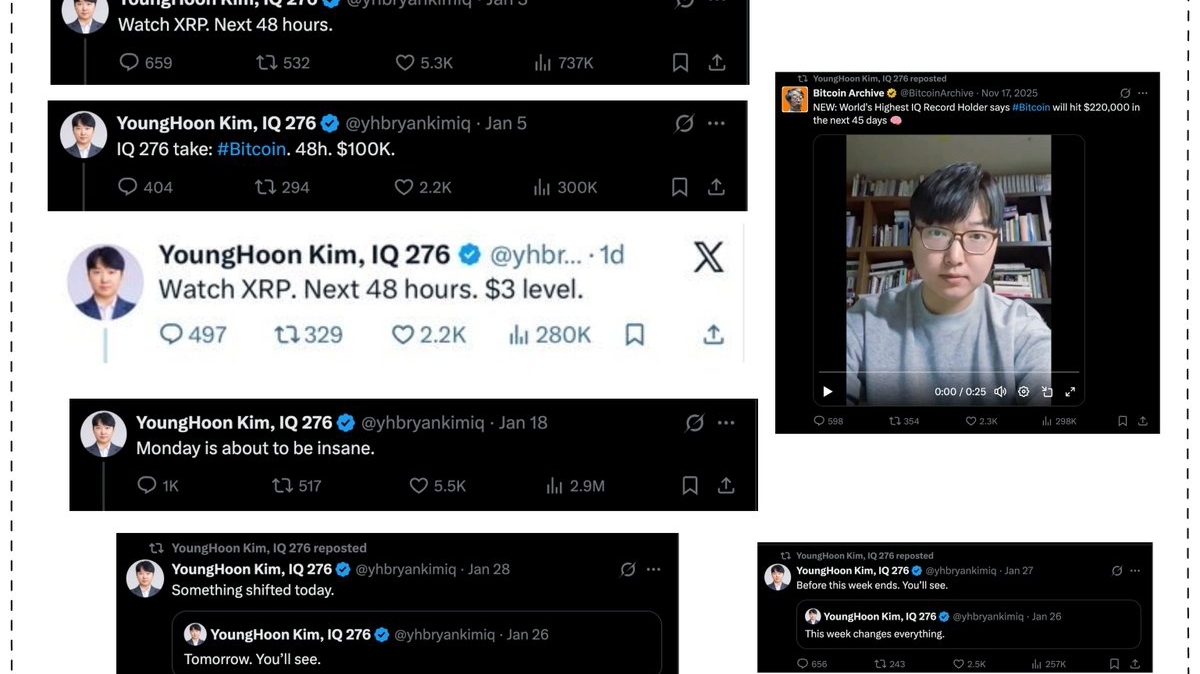This screenshot has height=674, width=1200.
Task: Bookmark the tweet that has 737K views
Action: coord(680,62)
